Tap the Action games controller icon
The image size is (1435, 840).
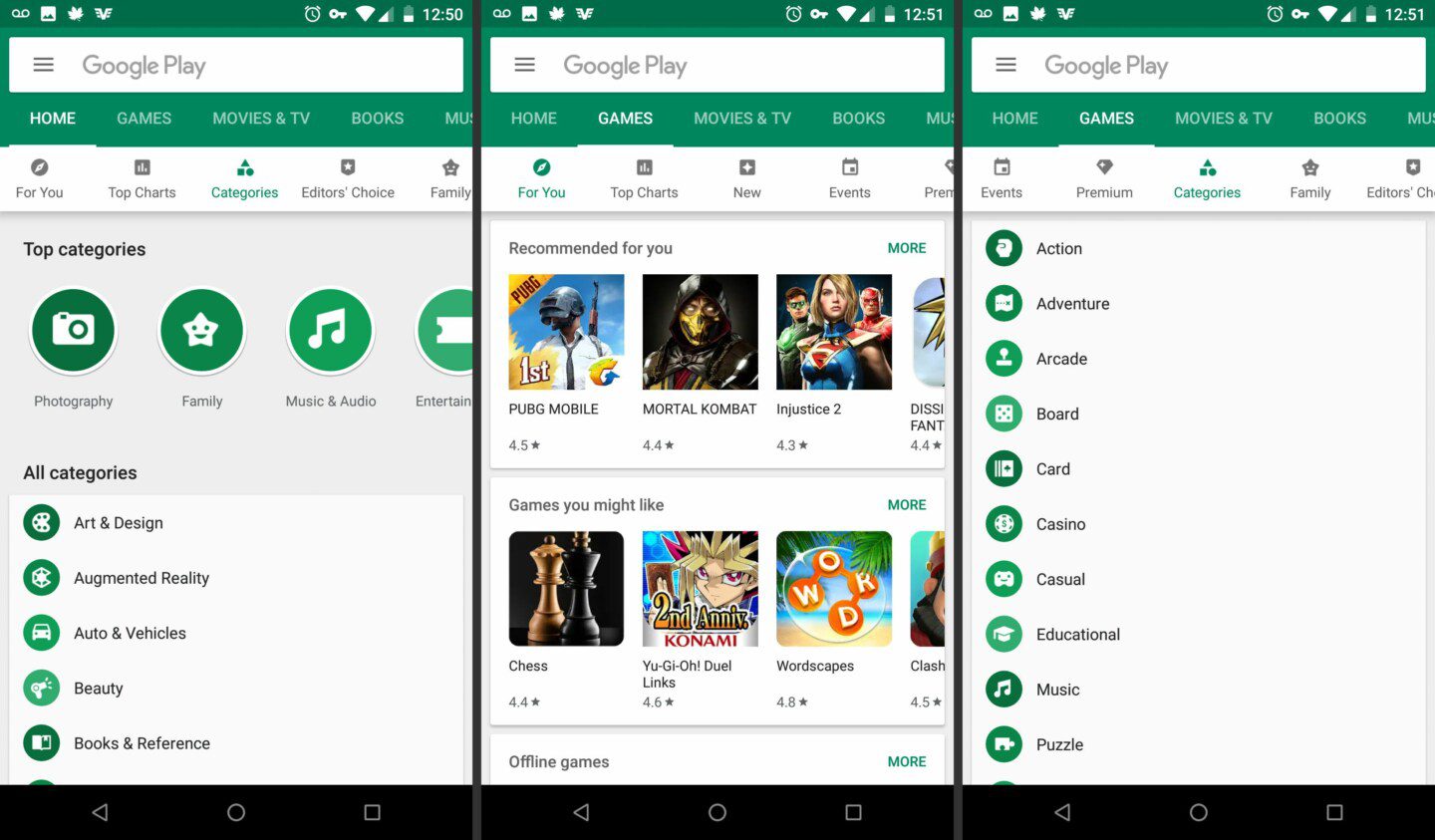point(1003,248)
